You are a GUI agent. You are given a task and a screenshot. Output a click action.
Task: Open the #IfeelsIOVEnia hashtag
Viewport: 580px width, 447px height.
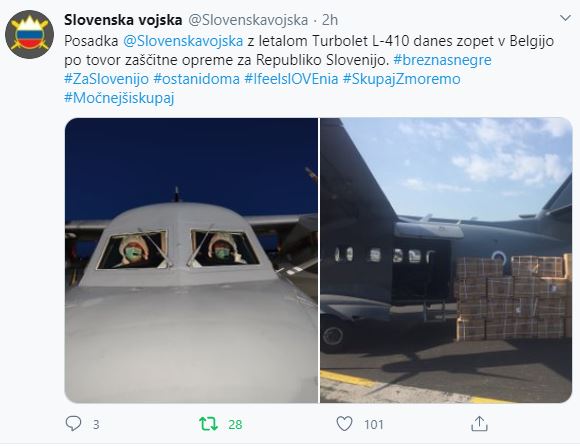(x=291, y=79)
